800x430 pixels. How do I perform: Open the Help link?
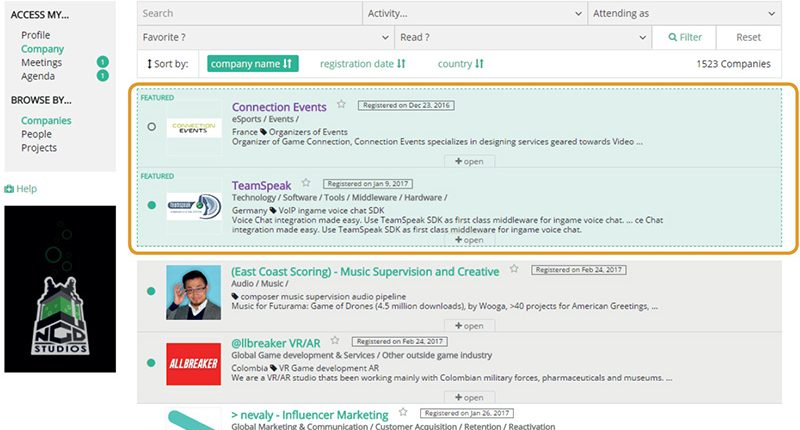click(x=20, y=189)
